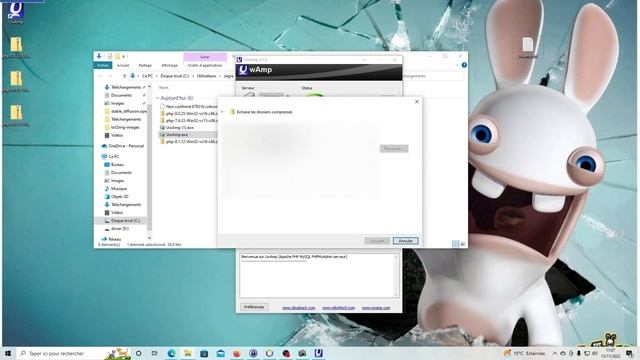
Task: Open the Partage ribbon tab
Action: [145, 65]
